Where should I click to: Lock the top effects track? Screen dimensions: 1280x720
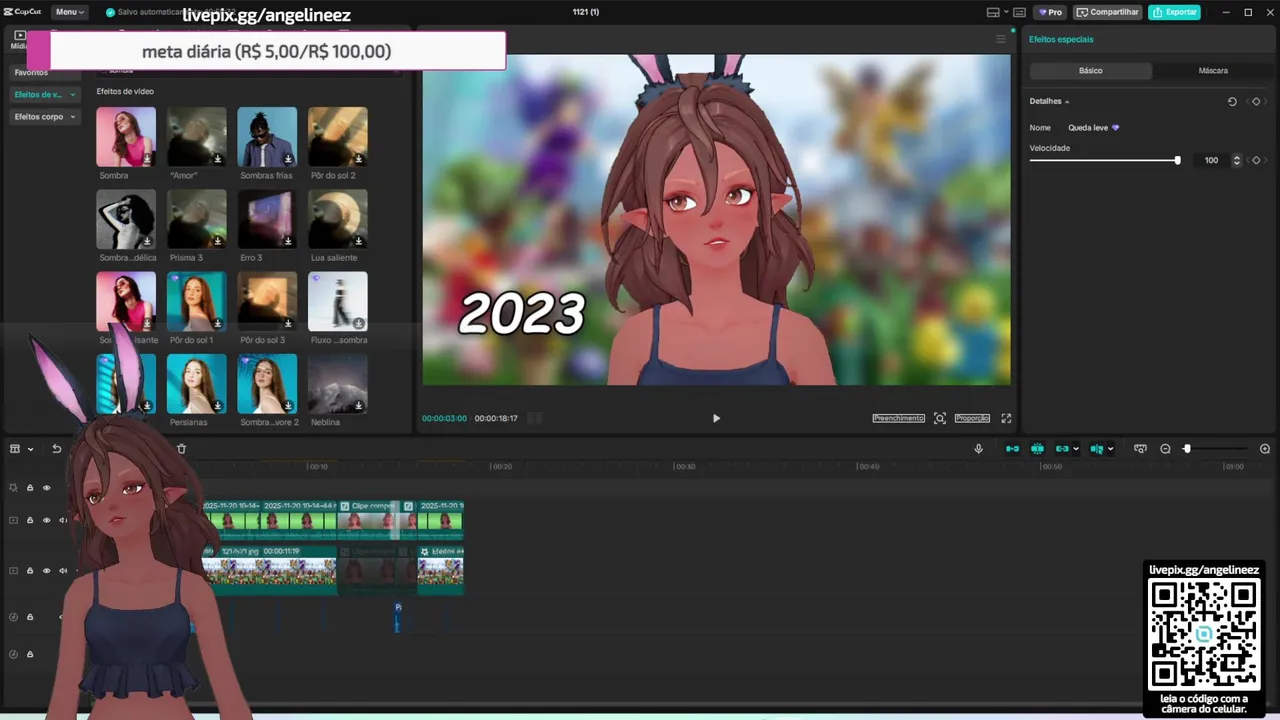click(30, 488)
